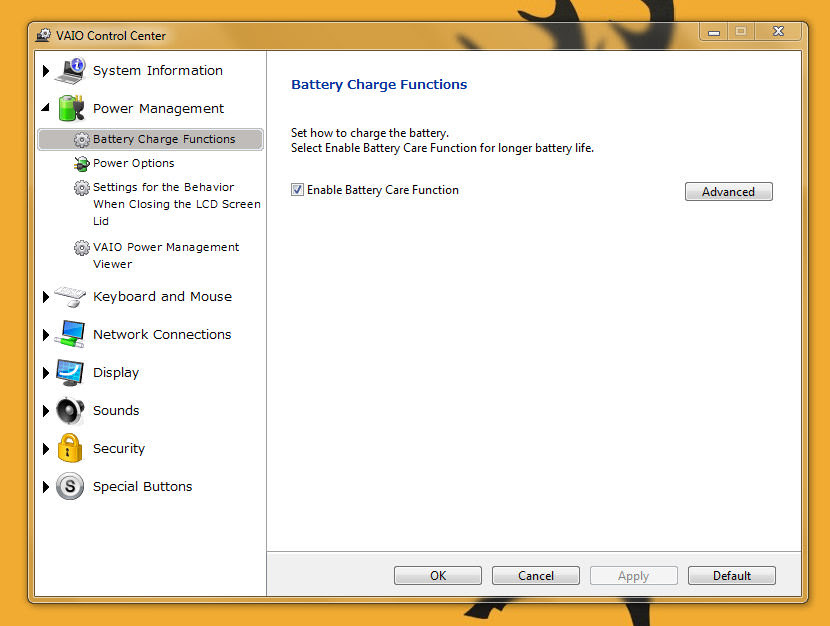Select the Special Buttons label

(x=142, y=486)
